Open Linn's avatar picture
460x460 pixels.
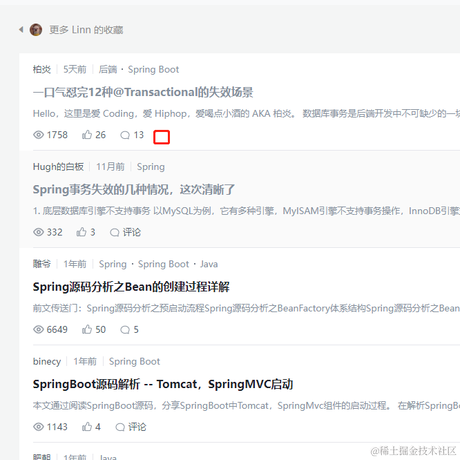(x=36, y=30)
